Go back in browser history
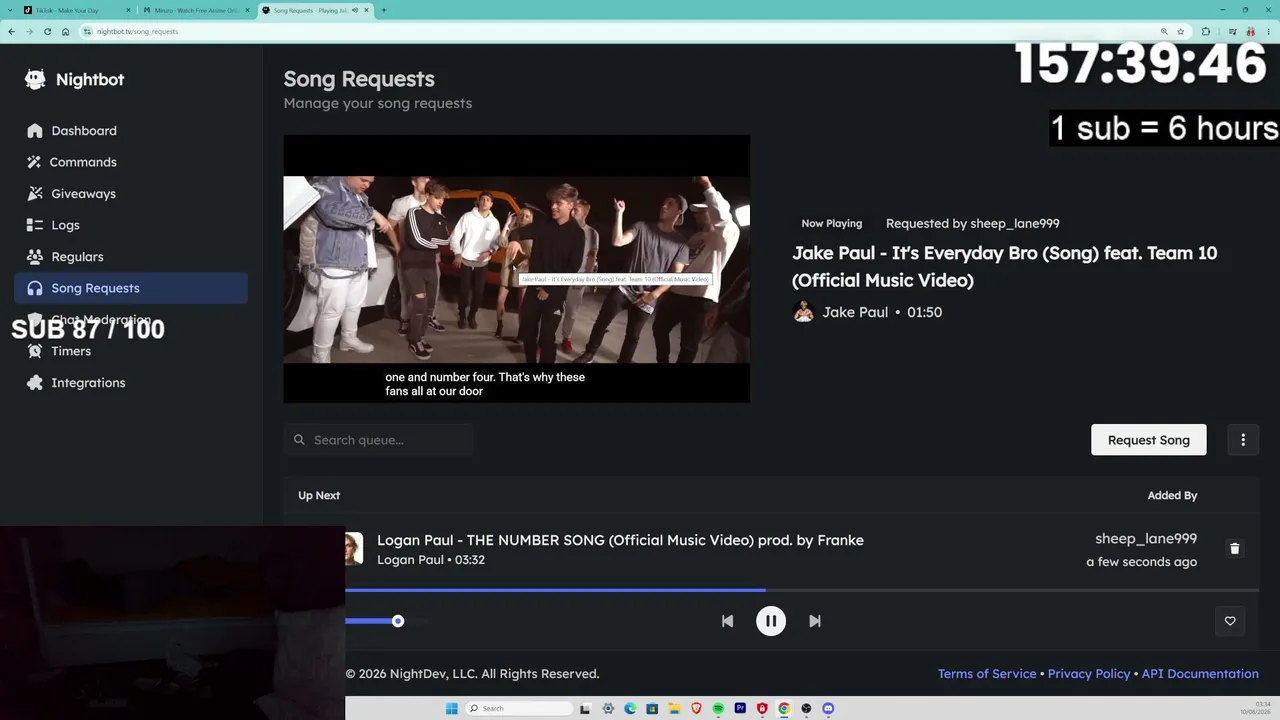Screen dimensions: 1280x720 click(x=11, y=31)
